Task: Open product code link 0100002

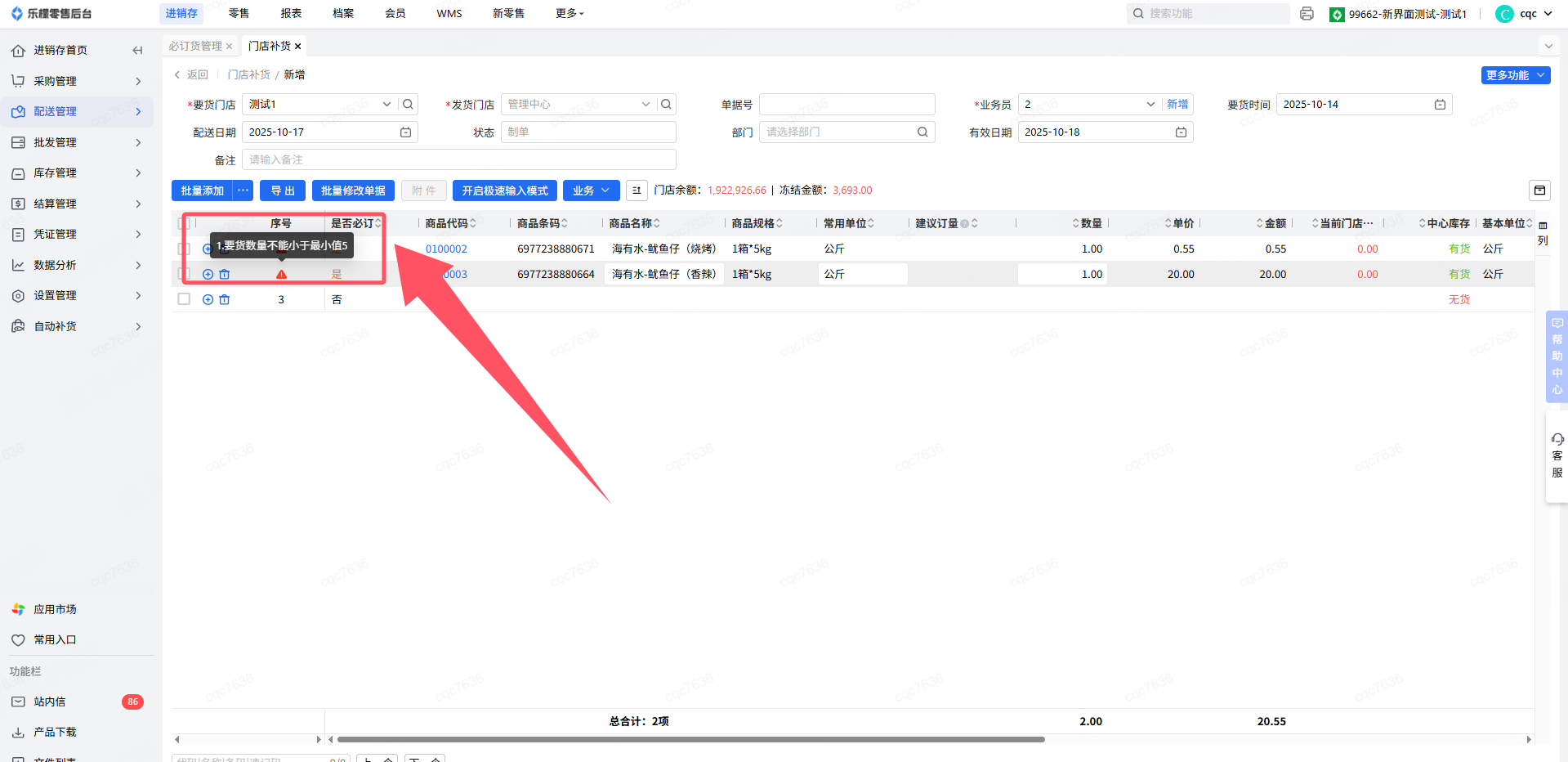Action: [x=446, y=249]
